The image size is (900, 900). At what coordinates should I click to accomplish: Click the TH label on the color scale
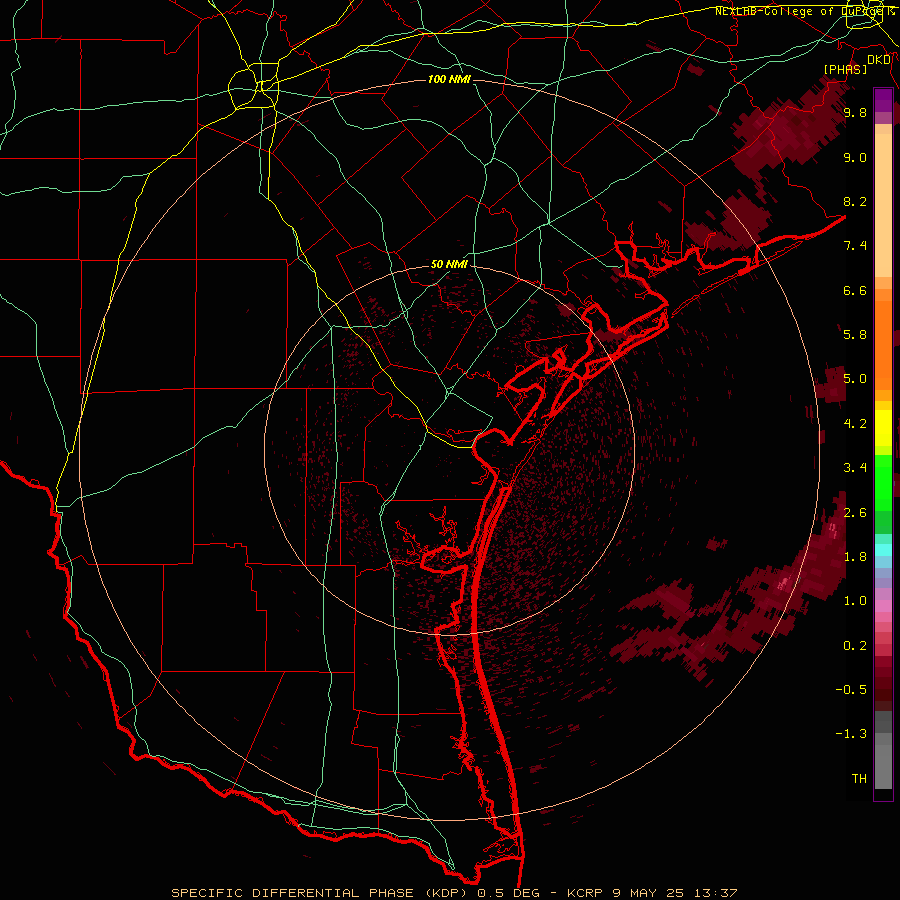[859, 779]
